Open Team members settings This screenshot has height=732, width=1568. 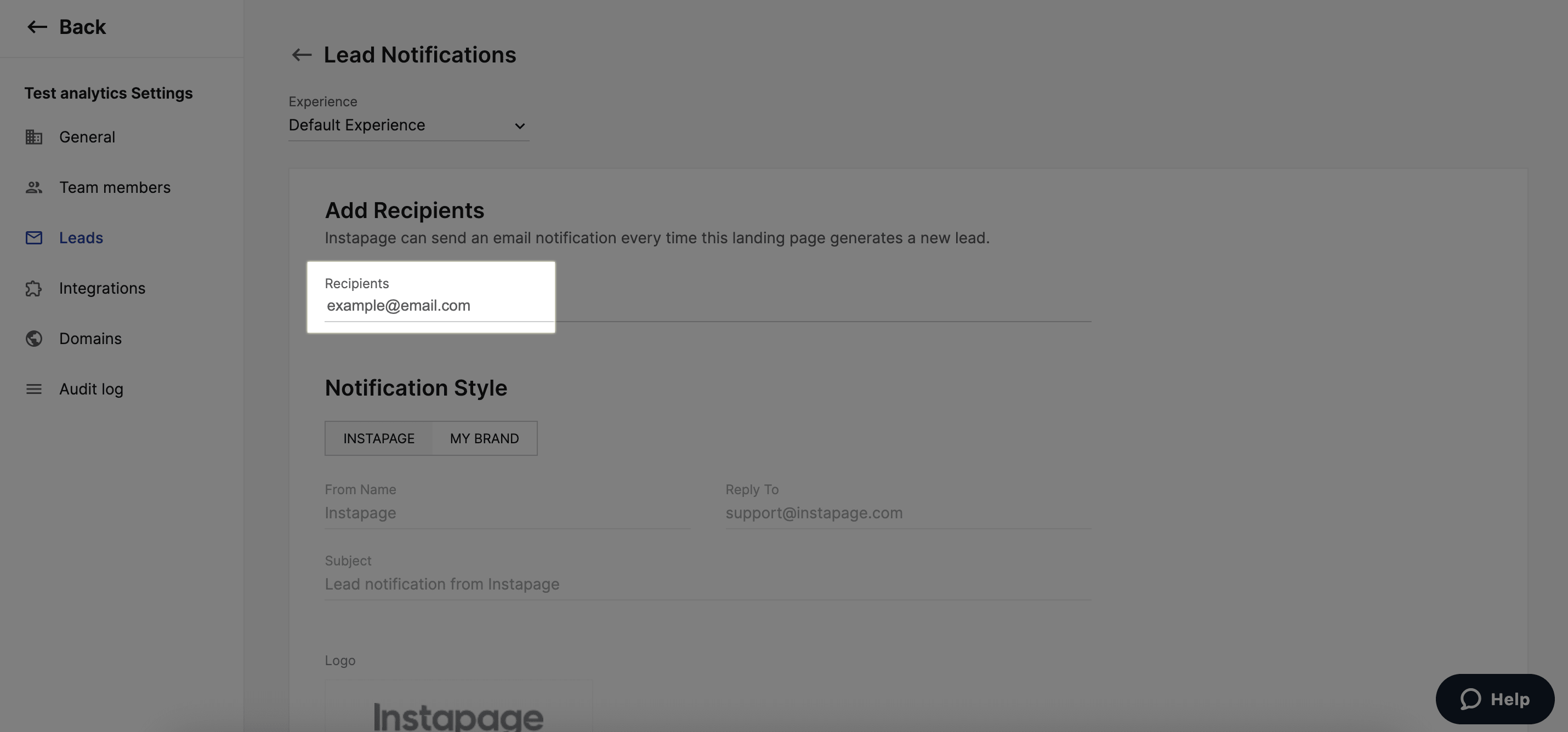tap(115, 187)
